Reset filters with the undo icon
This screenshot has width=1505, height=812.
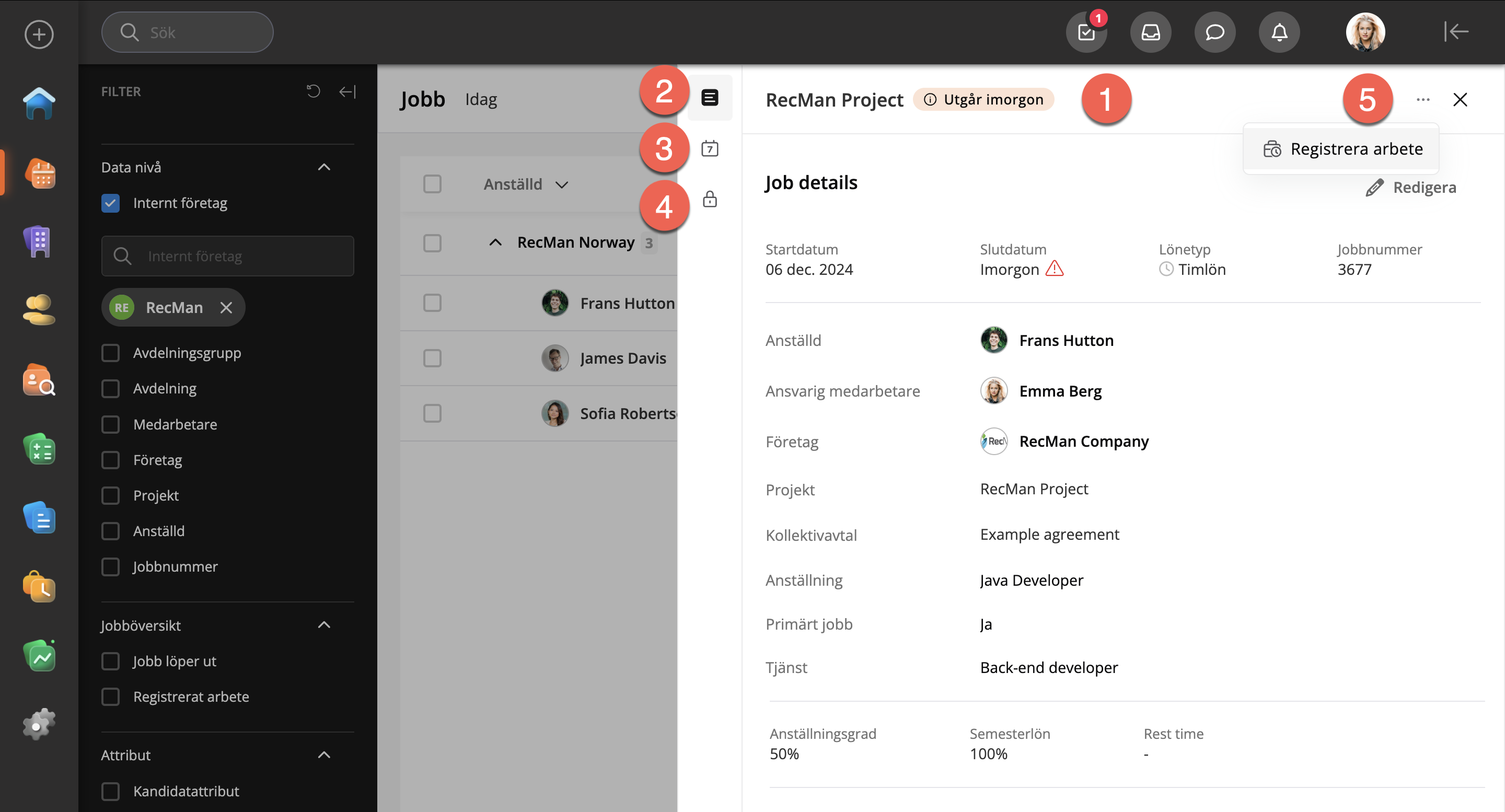pyautogui.click(x=313, y=91)
